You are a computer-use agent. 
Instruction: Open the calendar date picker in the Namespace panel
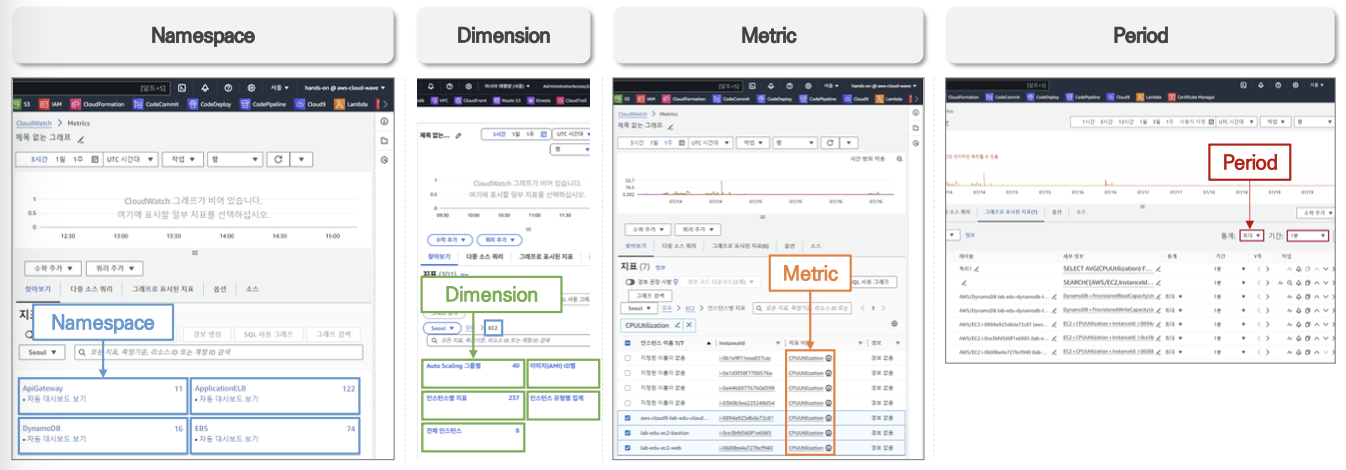[x=95, y=159]
